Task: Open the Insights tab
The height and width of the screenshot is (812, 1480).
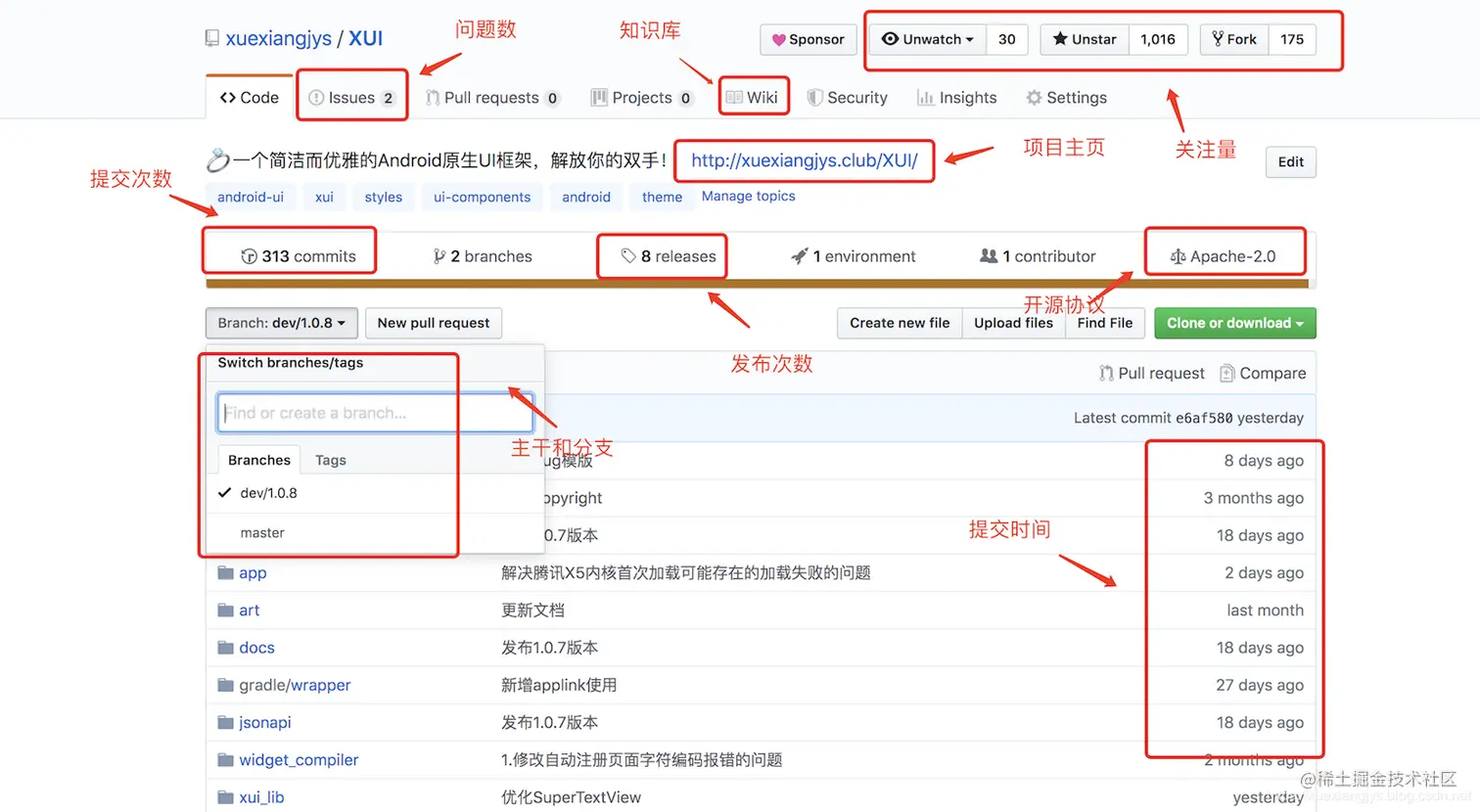Action: click(956, 98)
